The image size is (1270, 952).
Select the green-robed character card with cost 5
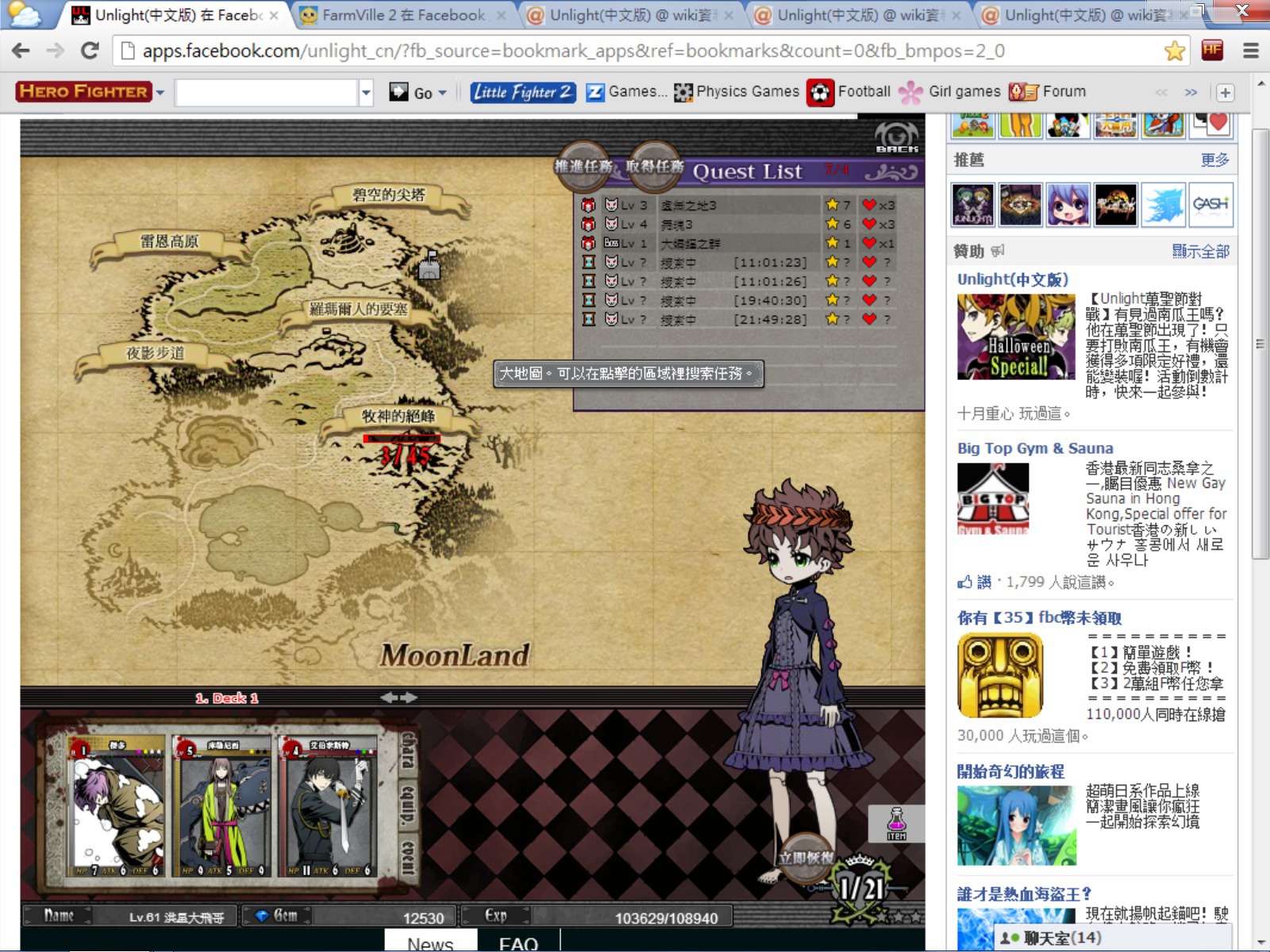pos(221,807)
